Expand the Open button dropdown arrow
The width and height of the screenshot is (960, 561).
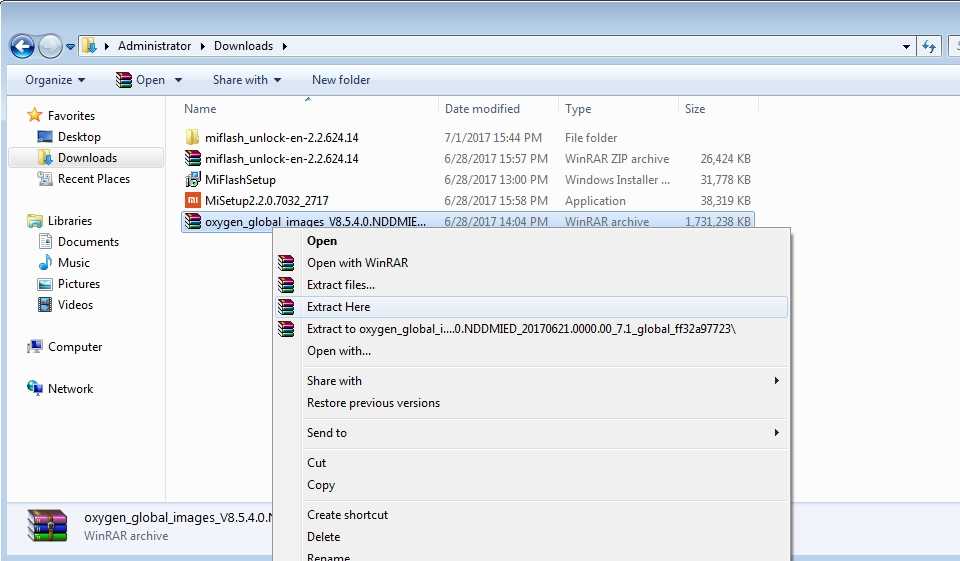(178, 80)
